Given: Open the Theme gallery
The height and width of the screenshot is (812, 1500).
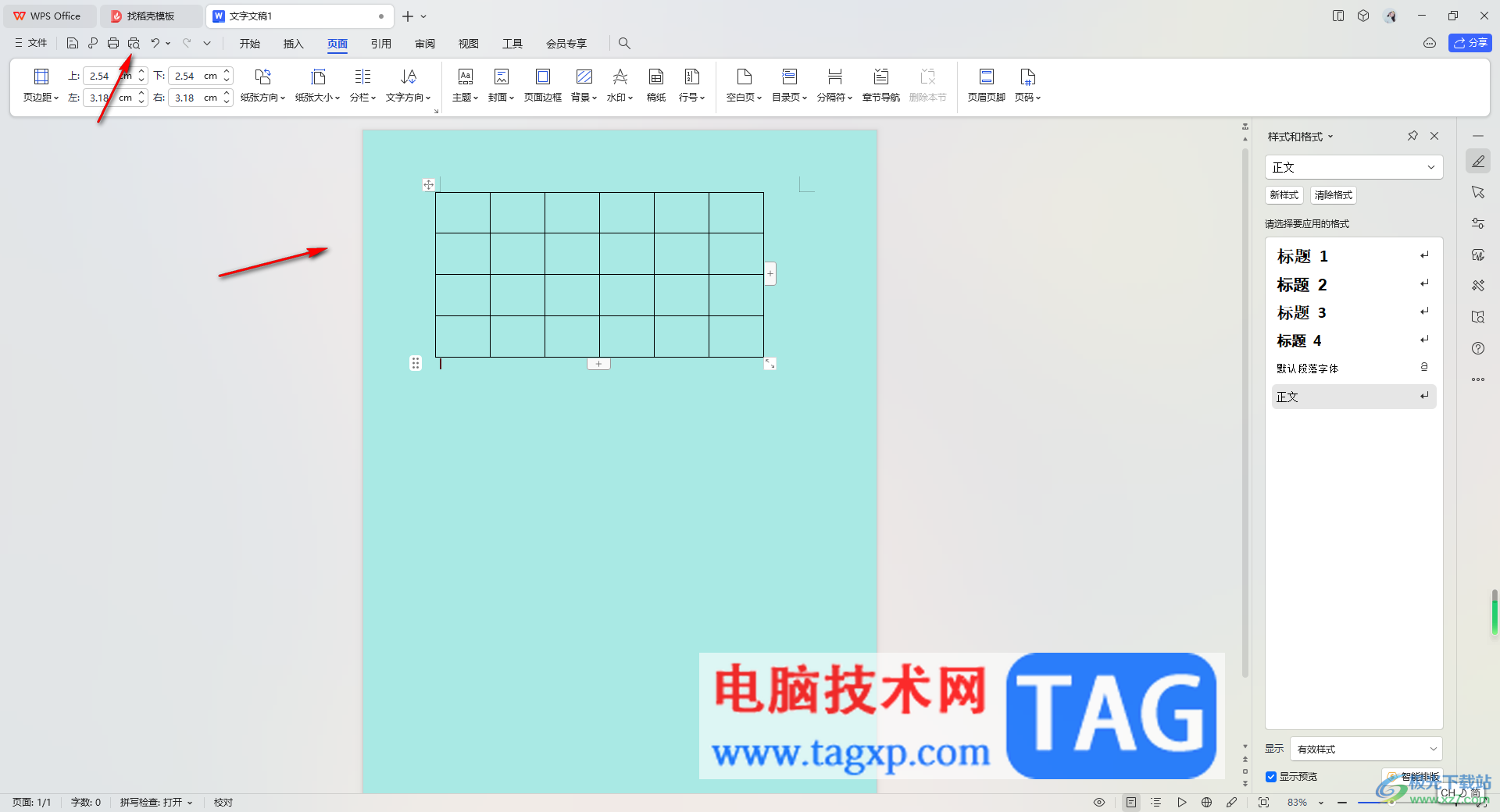Looking at the screenshot, I should [x=465, y=85].
